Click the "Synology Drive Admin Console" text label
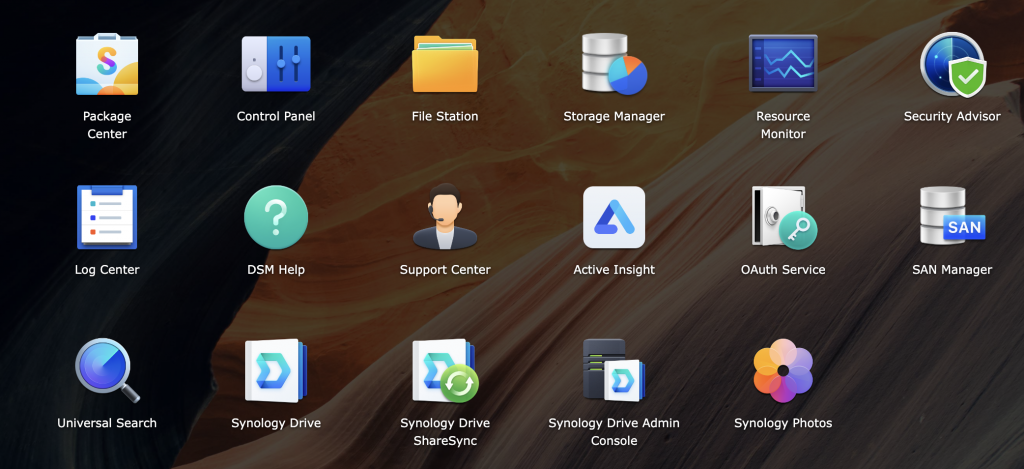The width and height of the screenshot is (1024, 469). (614, 431)
